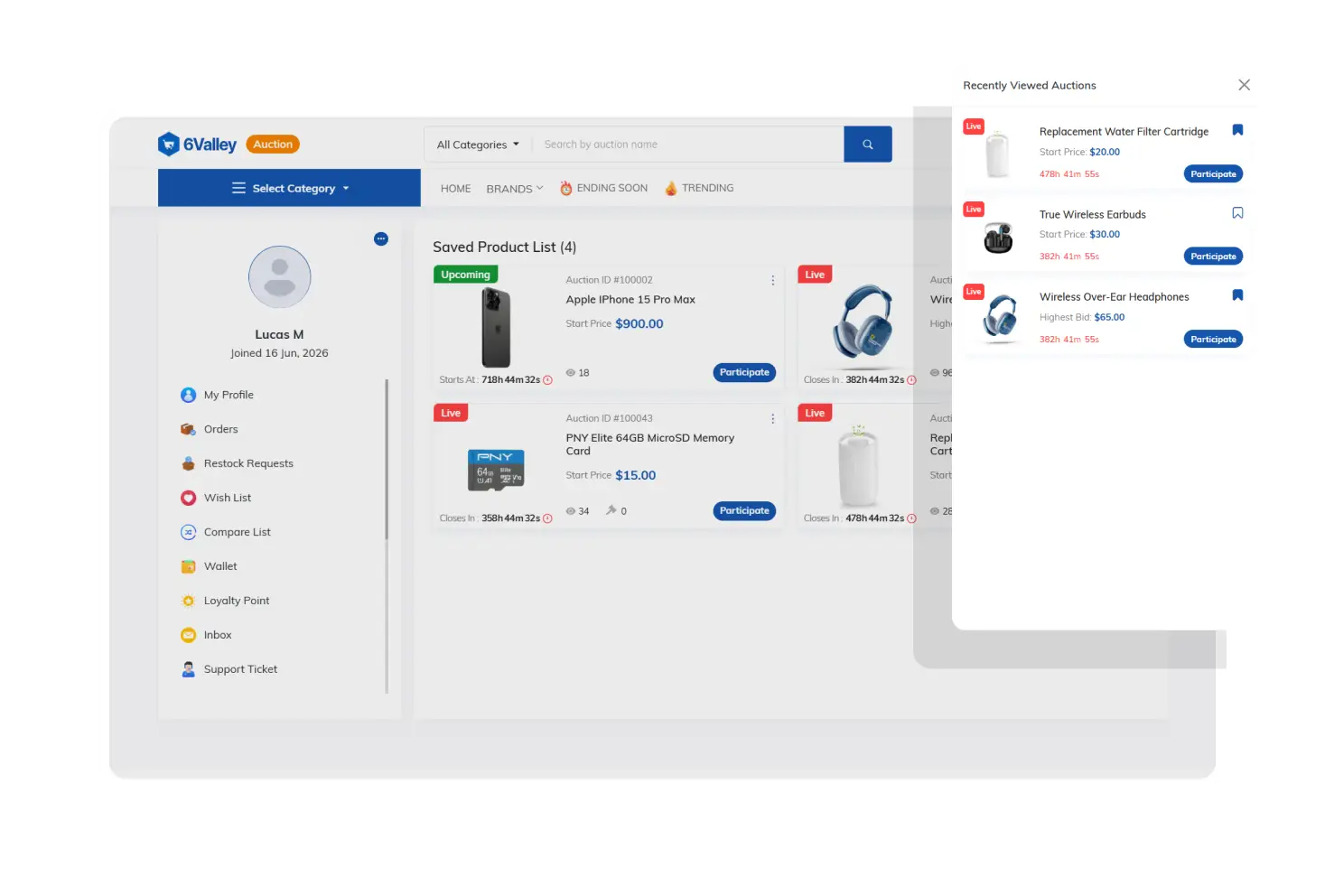Click the magnifier search button
The width and height of the screenshot is (1325, 896).
point(868,145)
